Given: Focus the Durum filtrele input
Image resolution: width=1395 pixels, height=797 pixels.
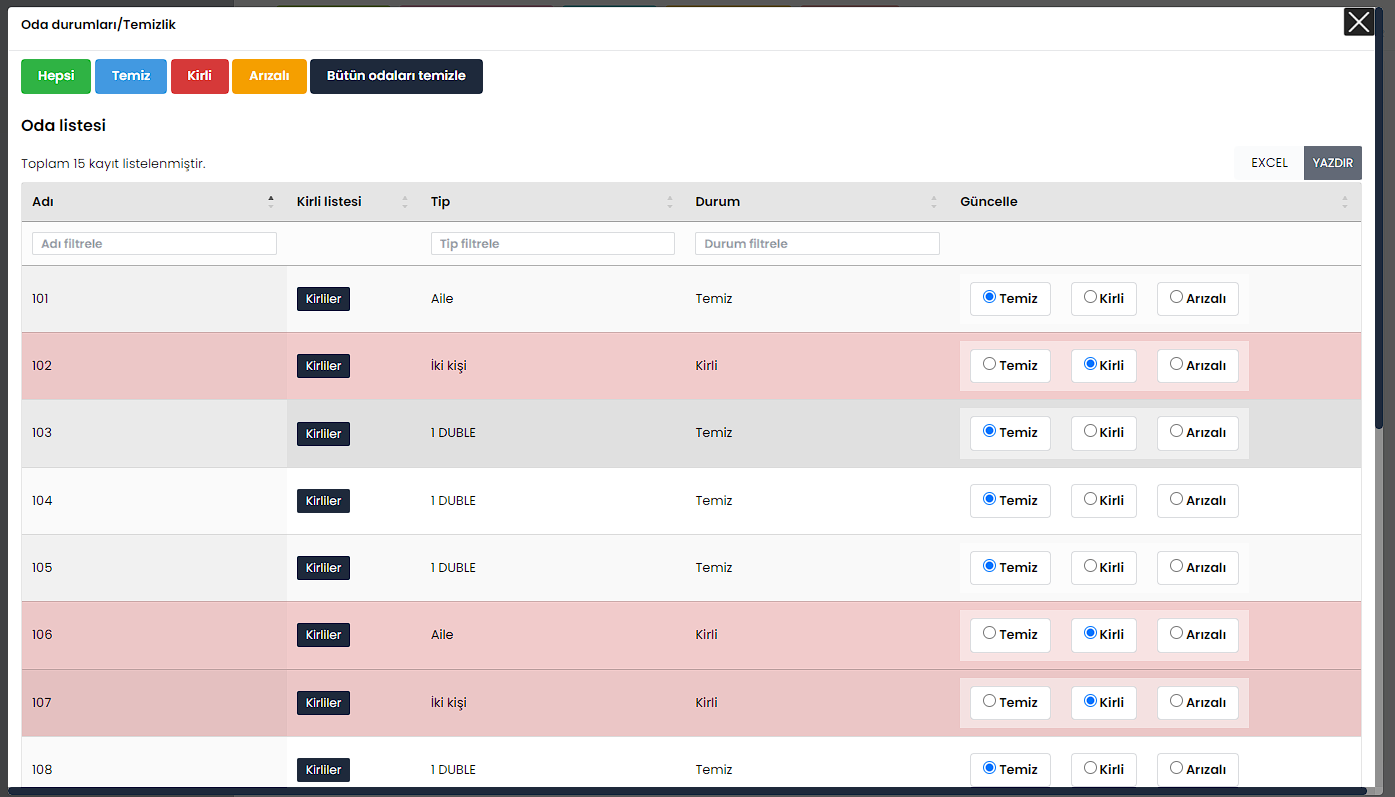Looking at the screenshot, I should click(x=817, y=243).
